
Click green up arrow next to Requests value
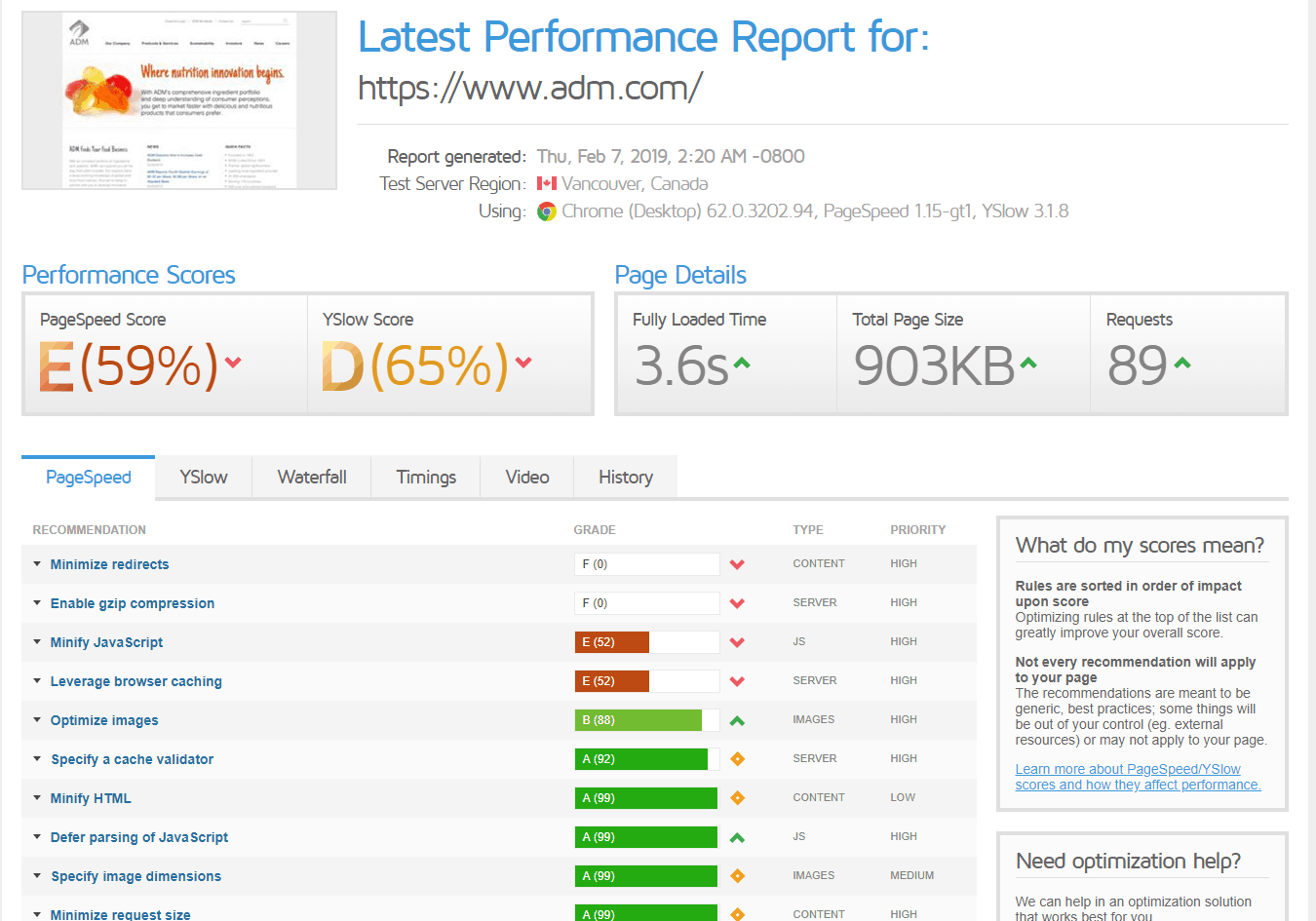[1182, 364]
